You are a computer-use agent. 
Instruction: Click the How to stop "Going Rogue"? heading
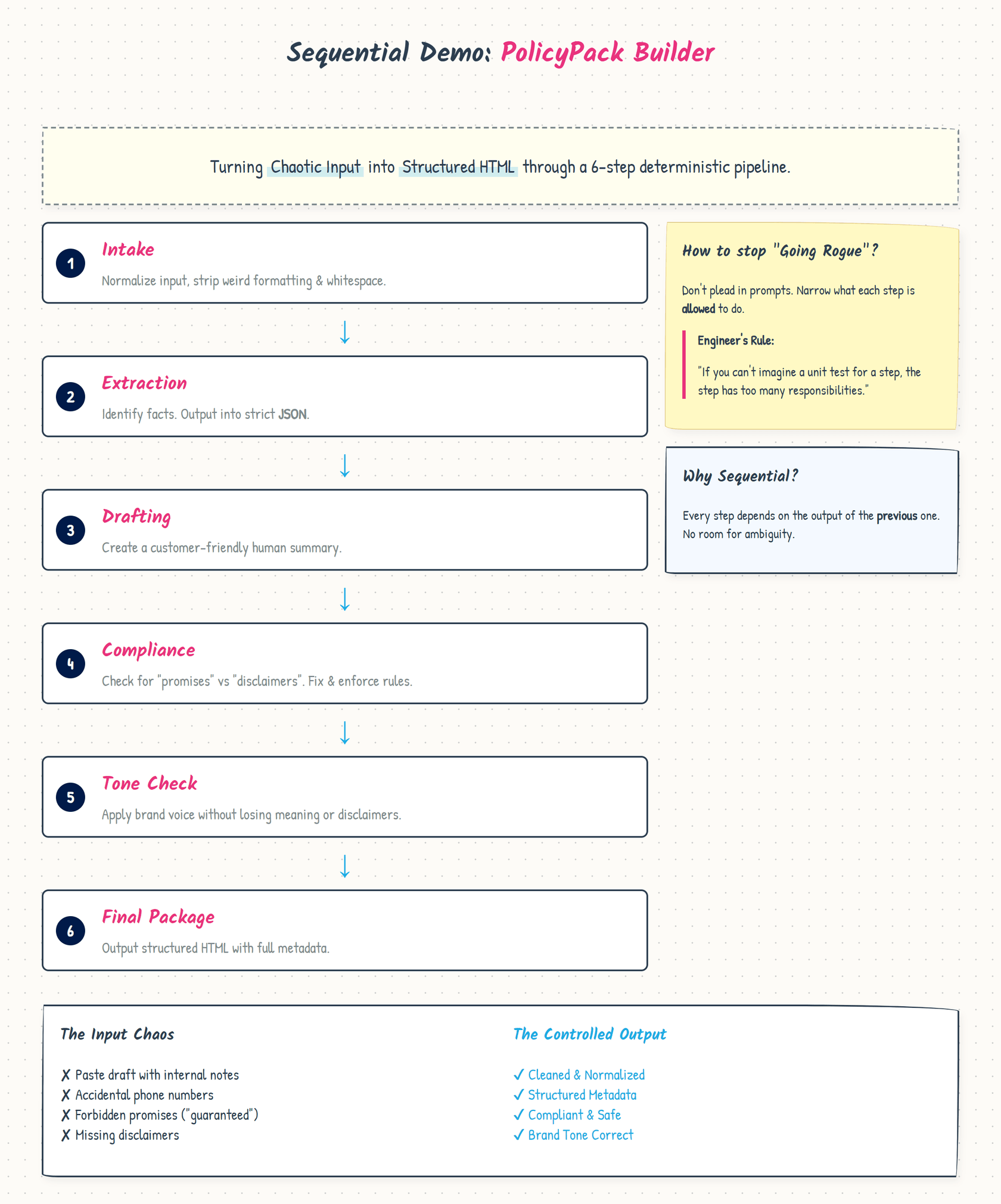click(x=780, y=251)
